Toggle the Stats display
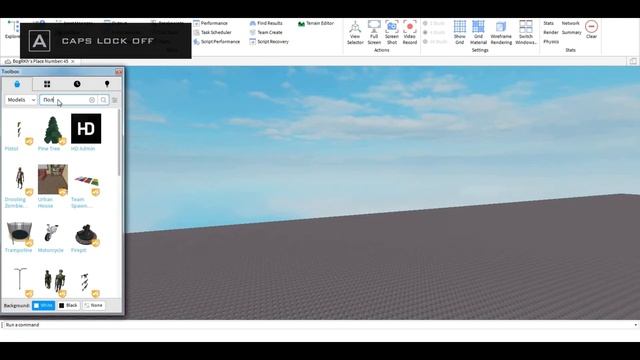The image size is (640, 360). click(549, 23)
